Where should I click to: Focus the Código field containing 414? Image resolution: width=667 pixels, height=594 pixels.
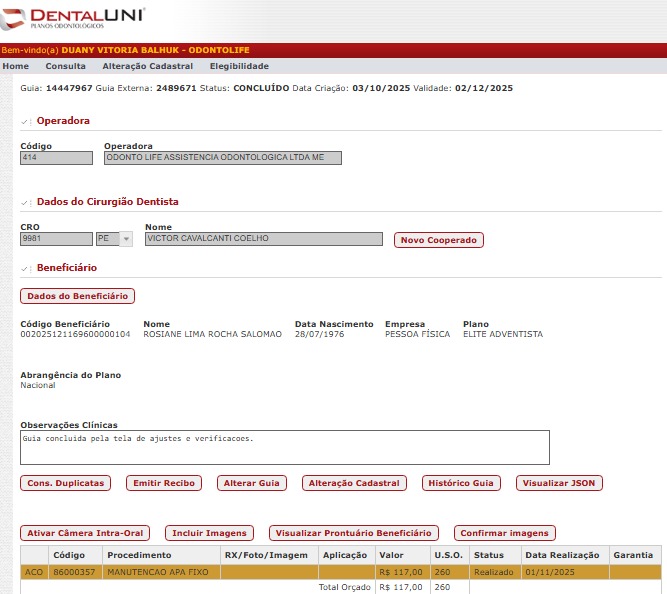(x=56, y=158)
